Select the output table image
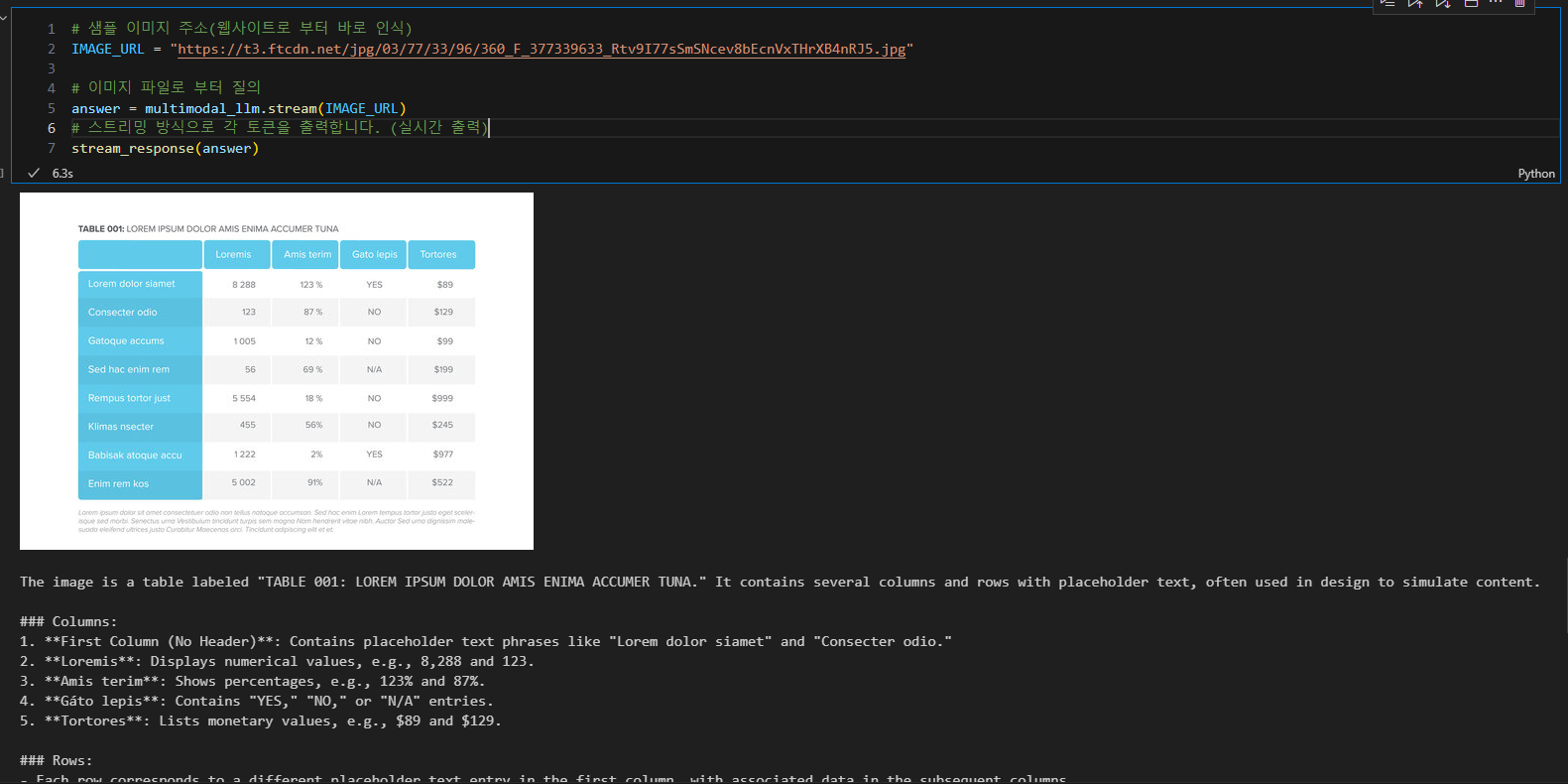 277,371
